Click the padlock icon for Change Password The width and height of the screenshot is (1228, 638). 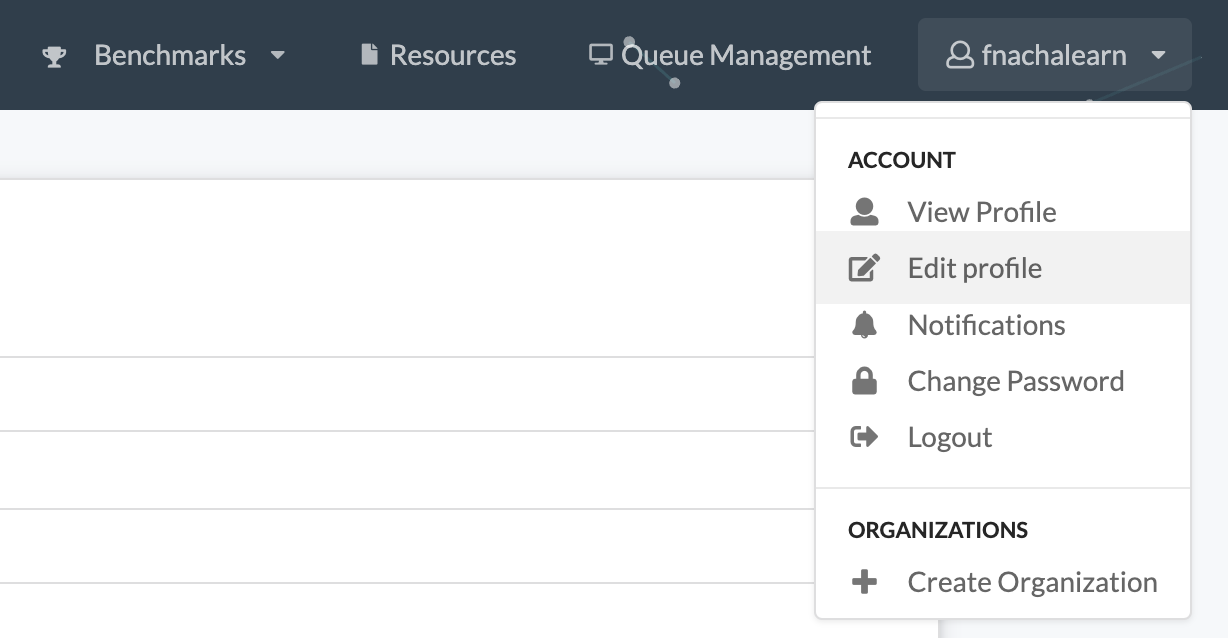click(x=864, y=381)
